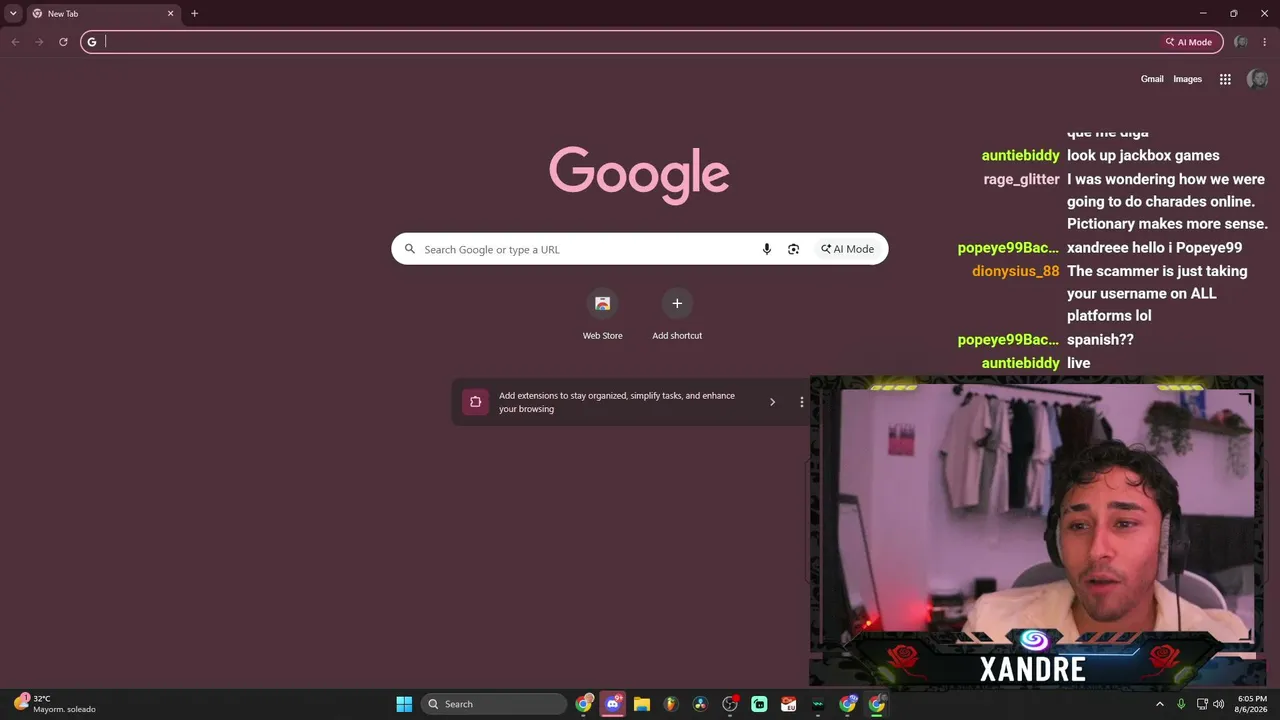1280x720 pixels.
Task: Show hidden system tray icons
Action: pos(1160,704)
